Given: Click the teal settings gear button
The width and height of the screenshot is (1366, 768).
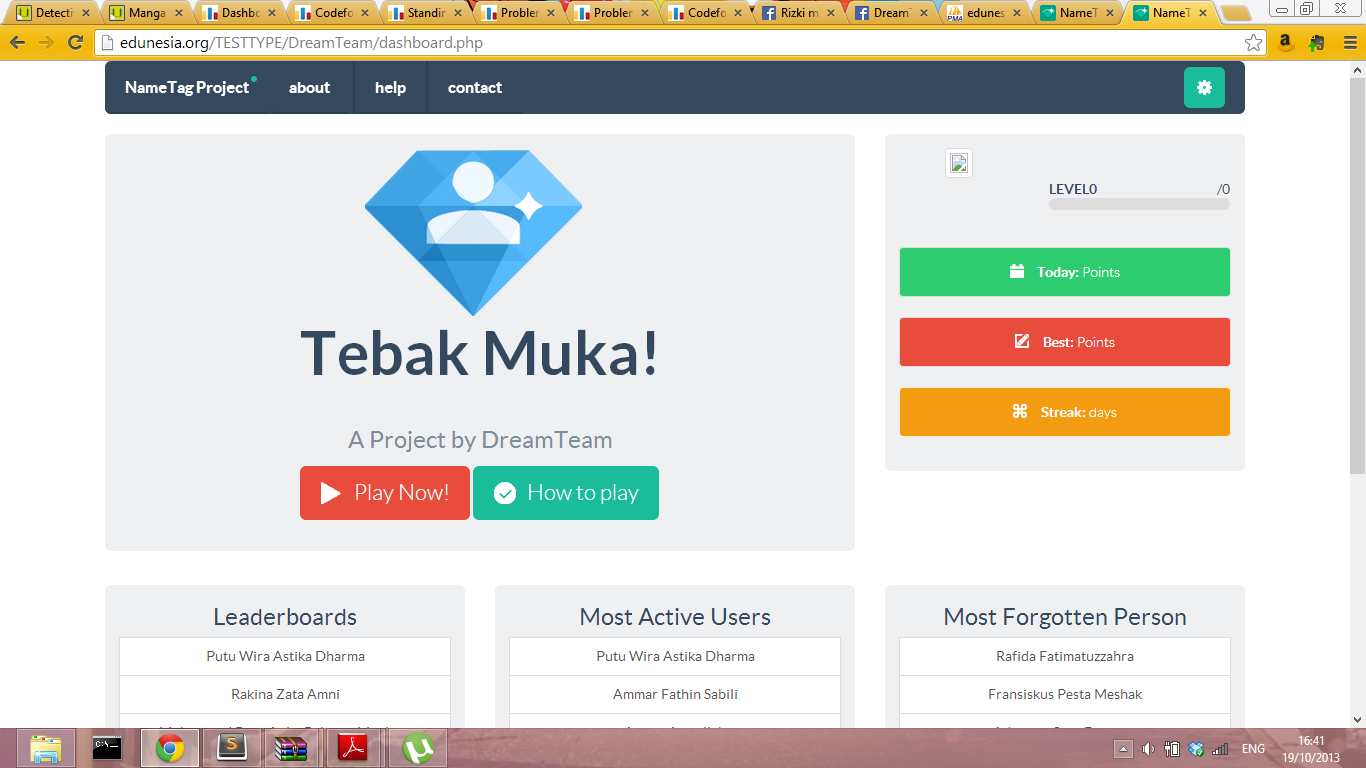Looking at the screenshot, I should (1204, 88).
